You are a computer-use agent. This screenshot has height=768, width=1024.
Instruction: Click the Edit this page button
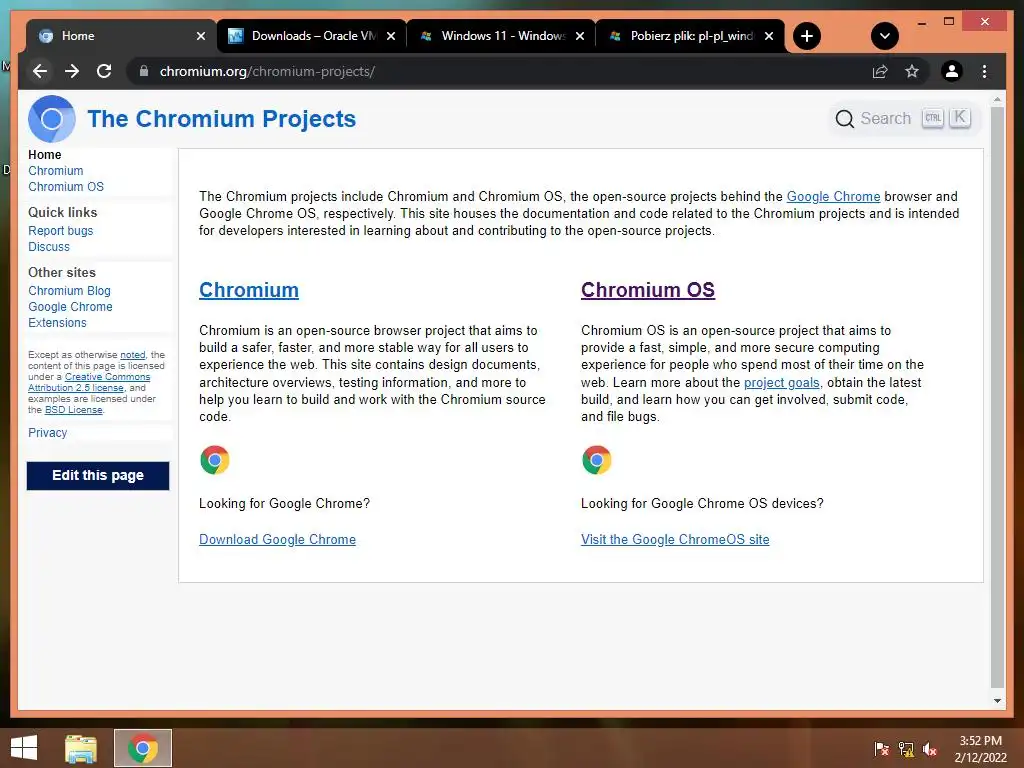click(x=98, y=475)
